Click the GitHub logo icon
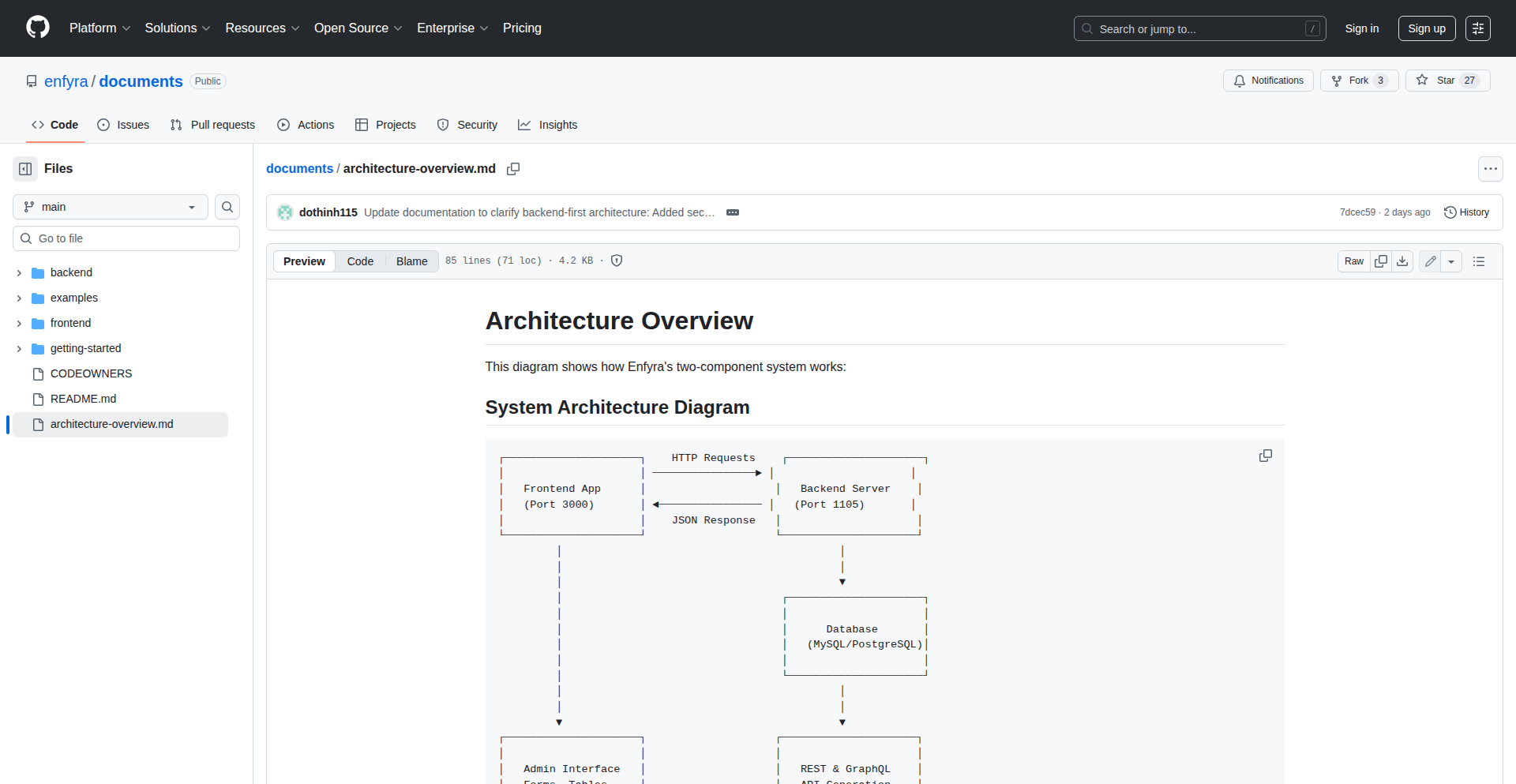The width and height of the screenshot is (1516, 784). (38, 28)
